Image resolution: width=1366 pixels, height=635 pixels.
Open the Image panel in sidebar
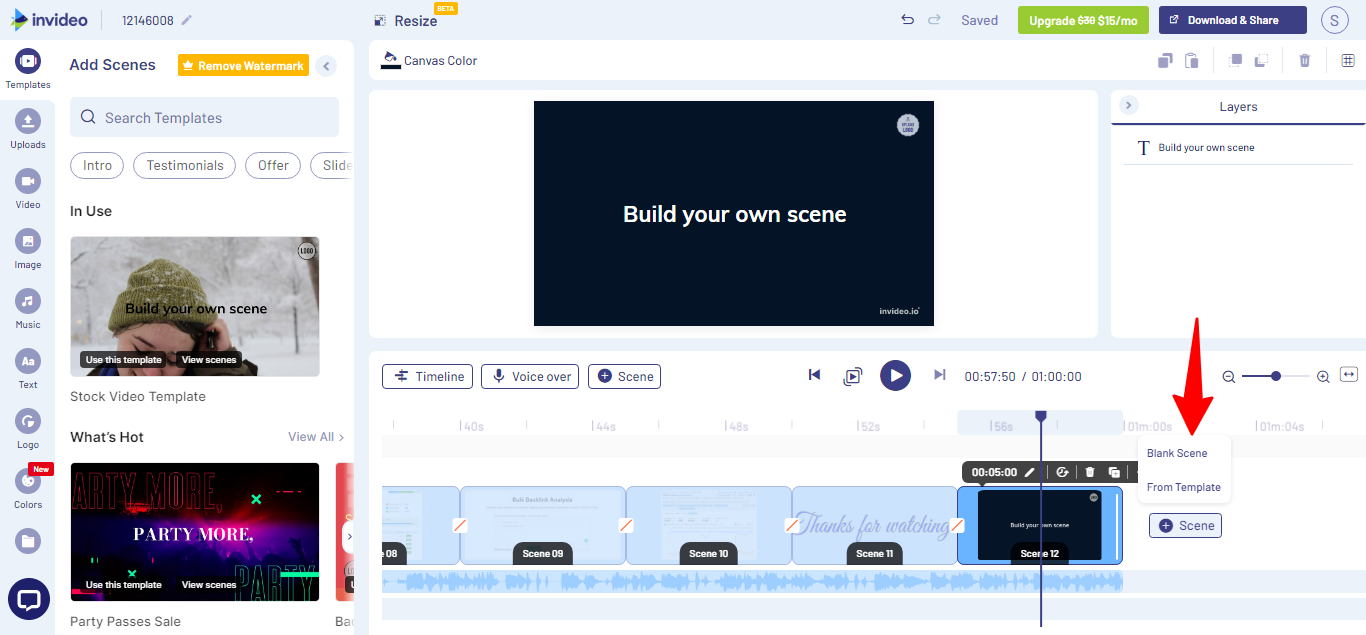(x=28, y=249)
